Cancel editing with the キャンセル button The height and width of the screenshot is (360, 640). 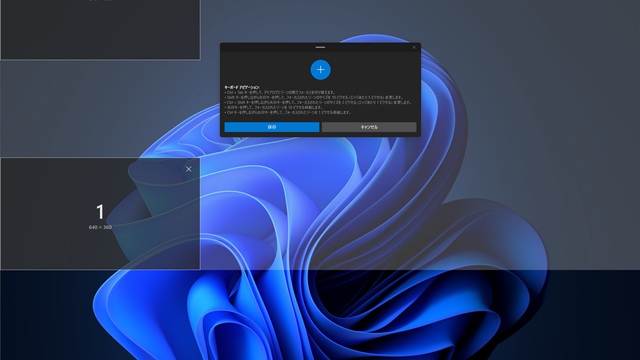tap(369, 127)
